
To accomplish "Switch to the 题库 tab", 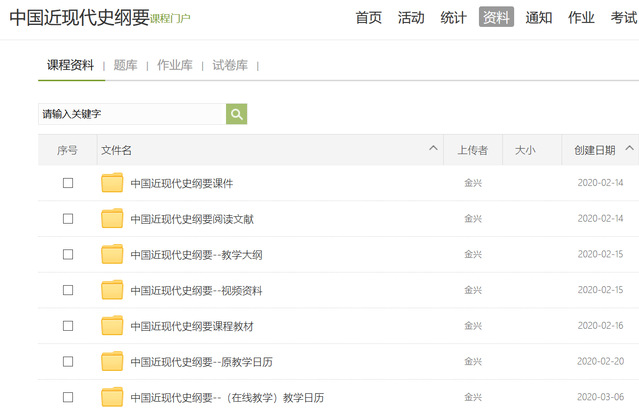I will (125, 65).
